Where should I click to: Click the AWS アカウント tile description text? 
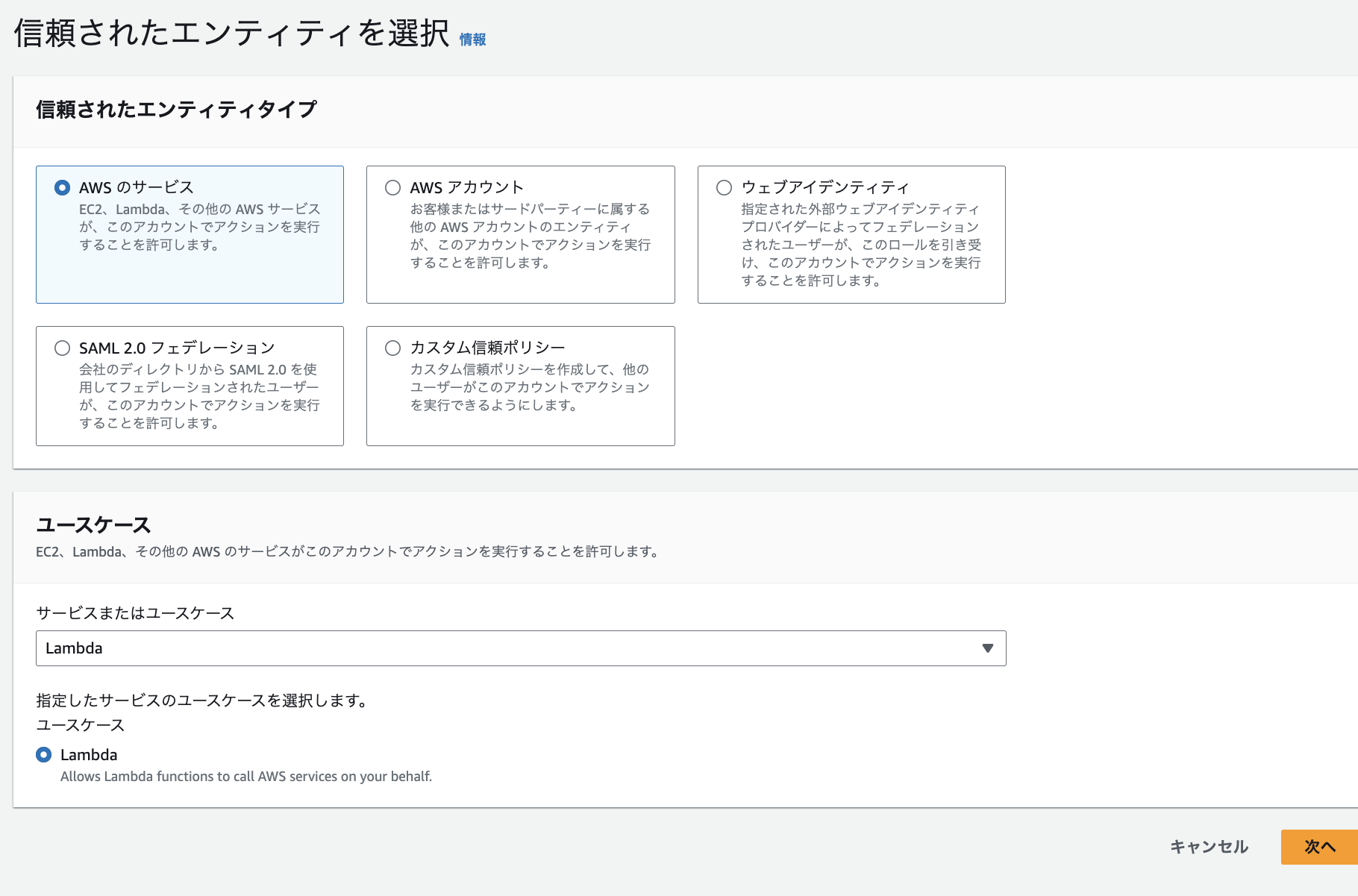pyautogui.click(x=530, y=236)
